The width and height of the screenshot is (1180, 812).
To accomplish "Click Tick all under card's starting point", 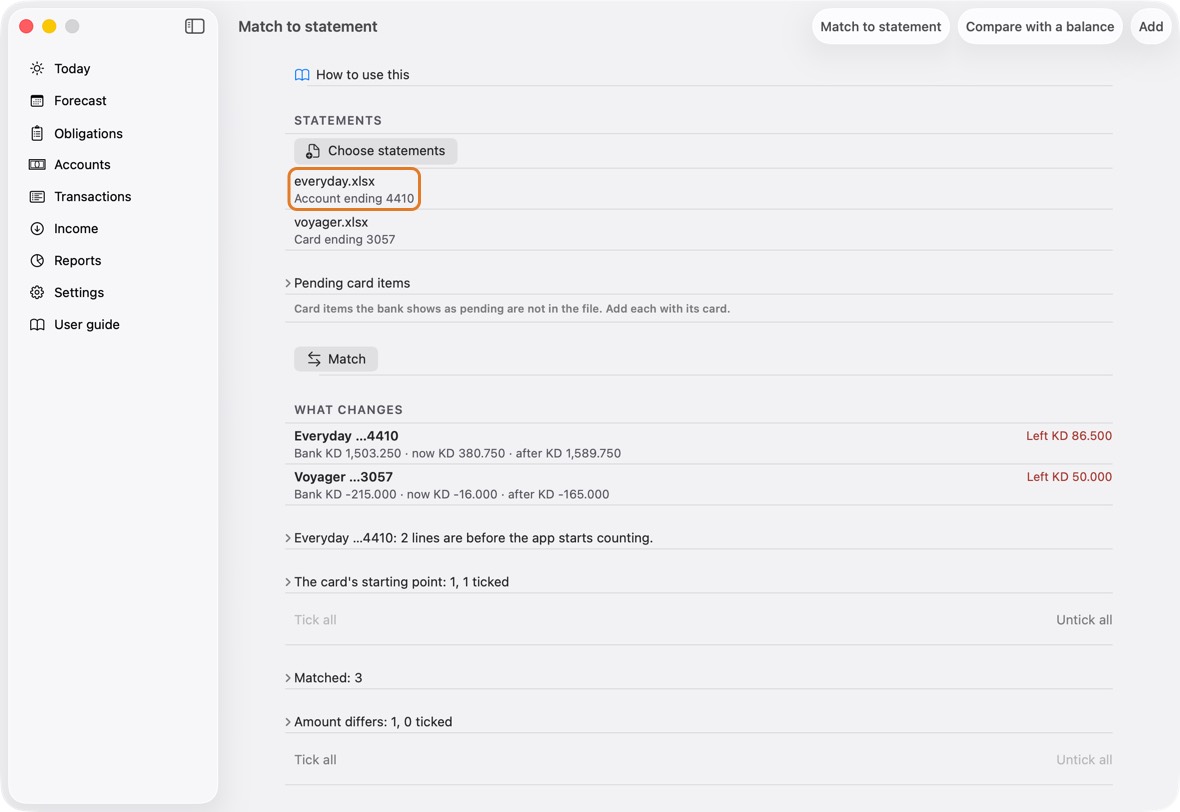I will click(315, 620).
